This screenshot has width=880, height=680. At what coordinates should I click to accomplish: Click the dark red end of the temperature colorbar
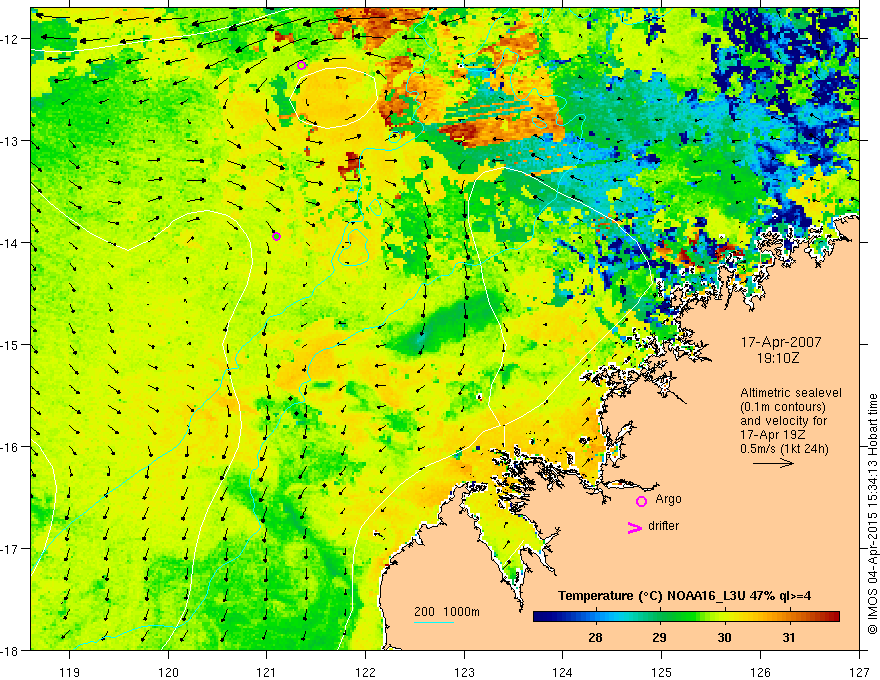(x=833, y=617)
